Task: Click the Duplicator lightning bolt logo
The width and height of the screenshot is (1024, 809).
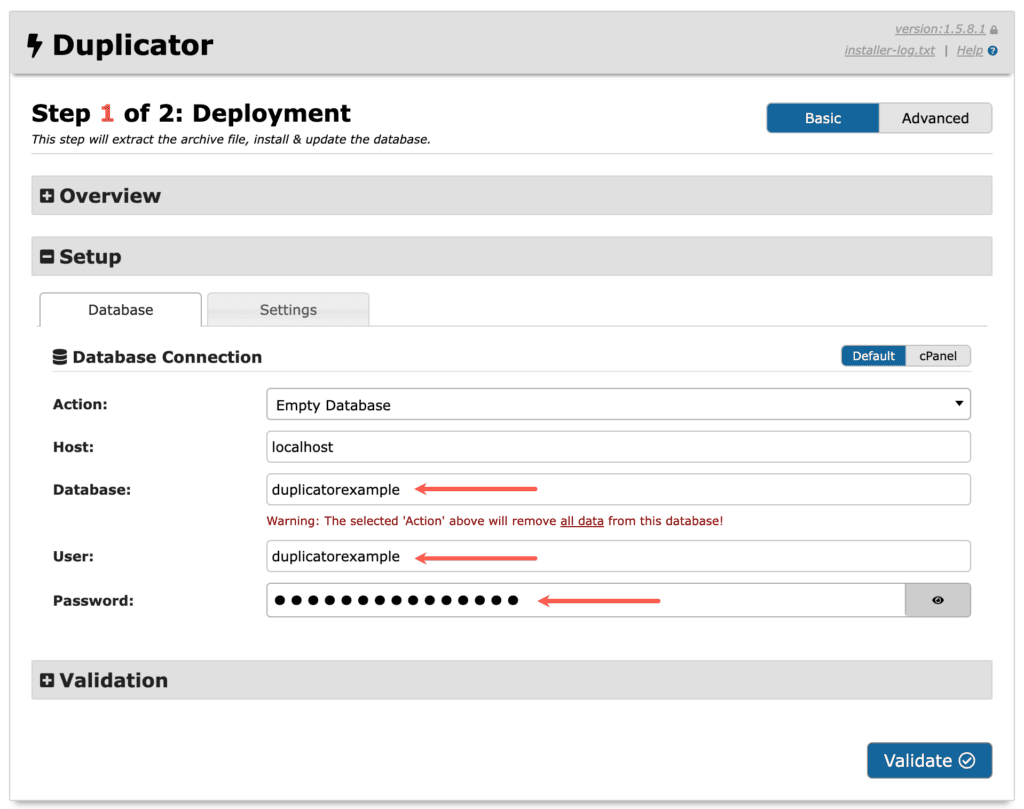Action: (37, 45)
